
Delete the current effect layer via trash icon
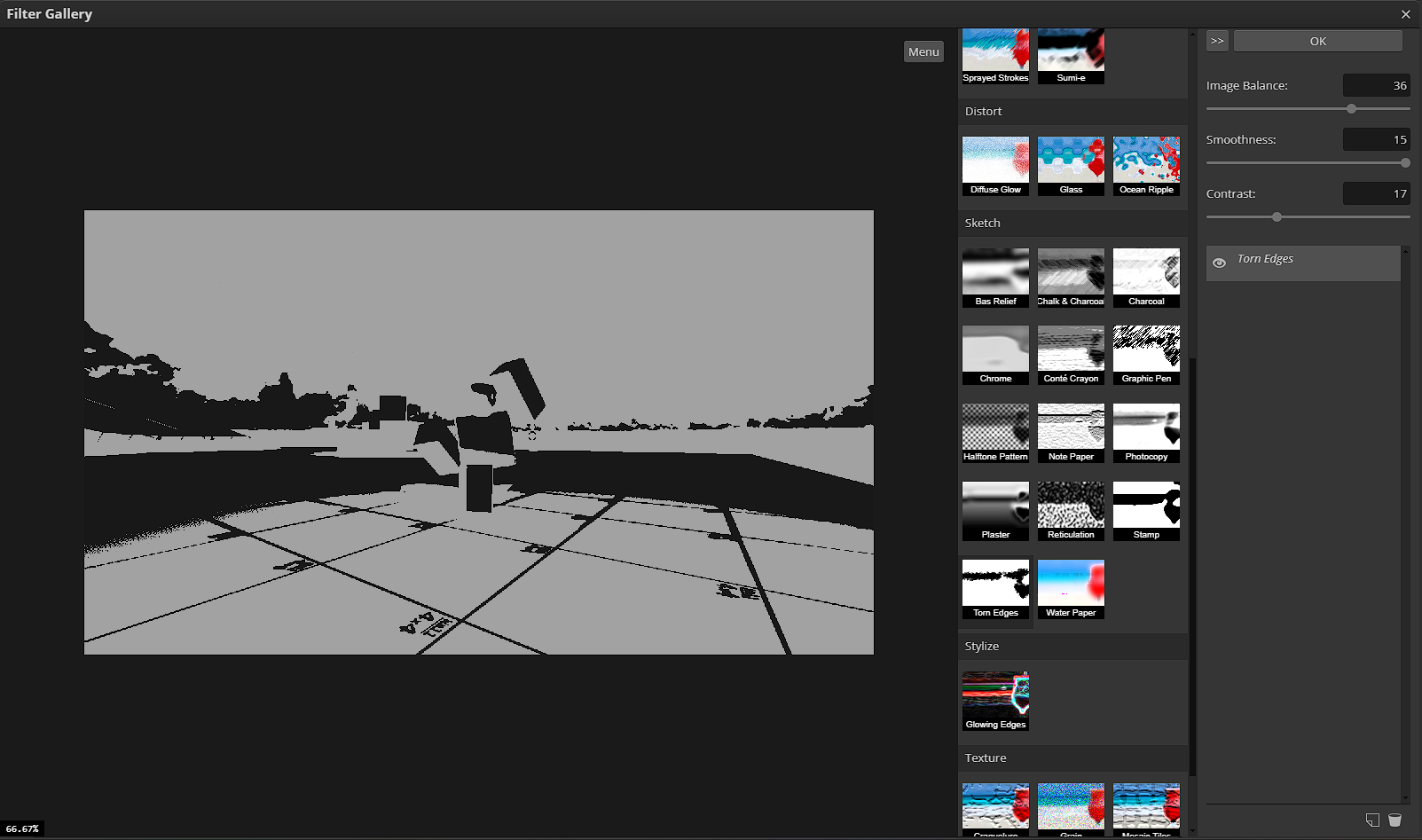[1397, 820]
